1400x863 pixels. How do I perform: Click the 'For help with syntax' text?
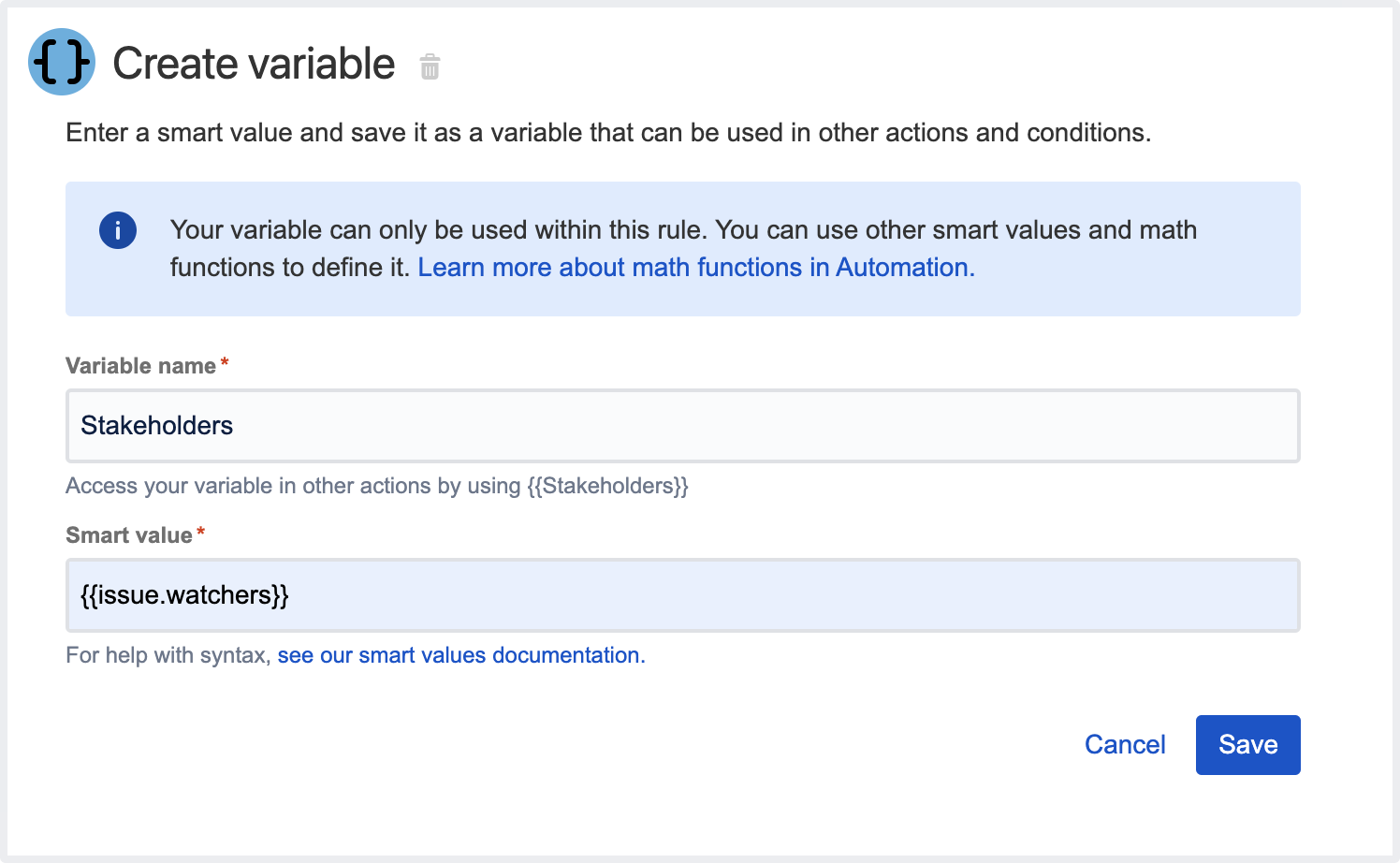click(168, 655)
